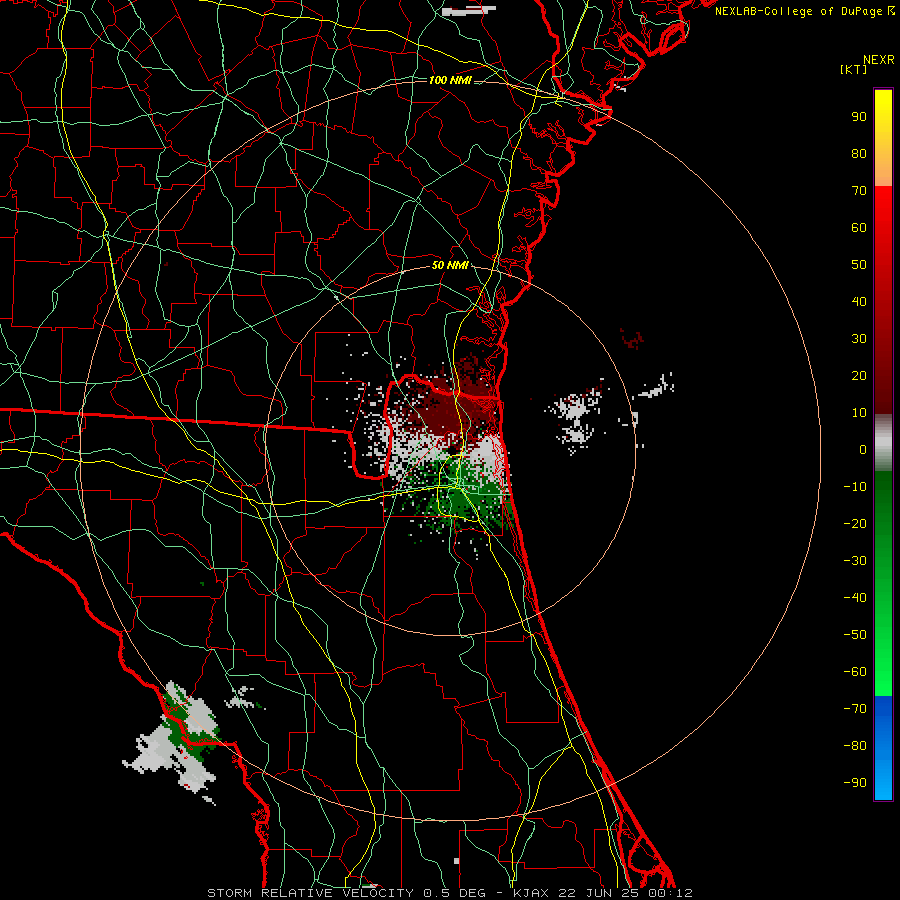Pick the bright green segment near -60
Image resolution: width=900 pixels, height=900 pixels.
tap(883, 672)
